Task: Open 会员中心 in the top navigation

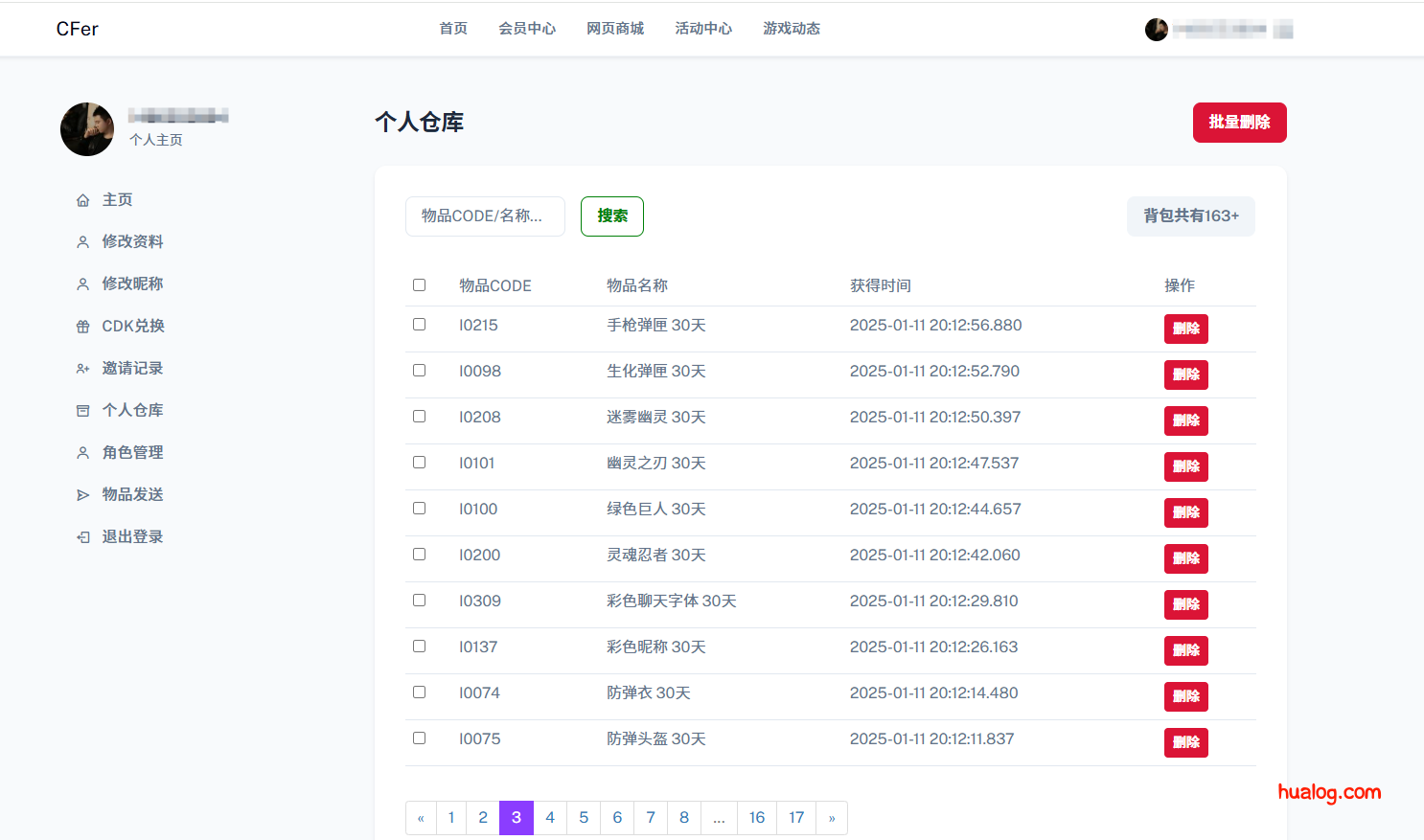Action: pos(526,29)
